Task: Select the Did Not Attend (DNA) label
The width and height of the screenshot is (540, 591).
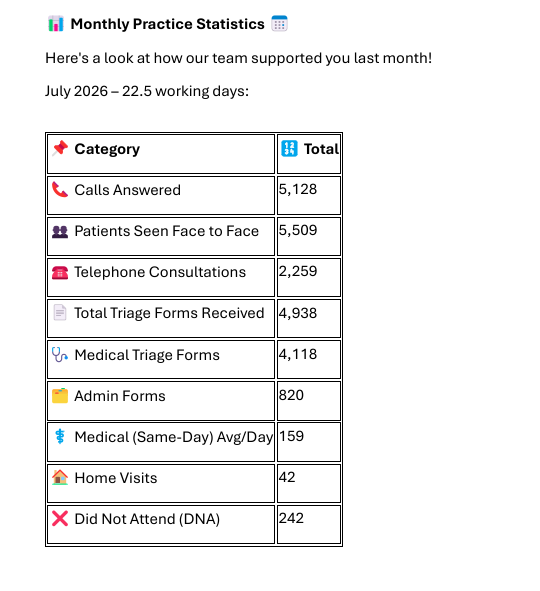Action: click(x=147, y=519)
